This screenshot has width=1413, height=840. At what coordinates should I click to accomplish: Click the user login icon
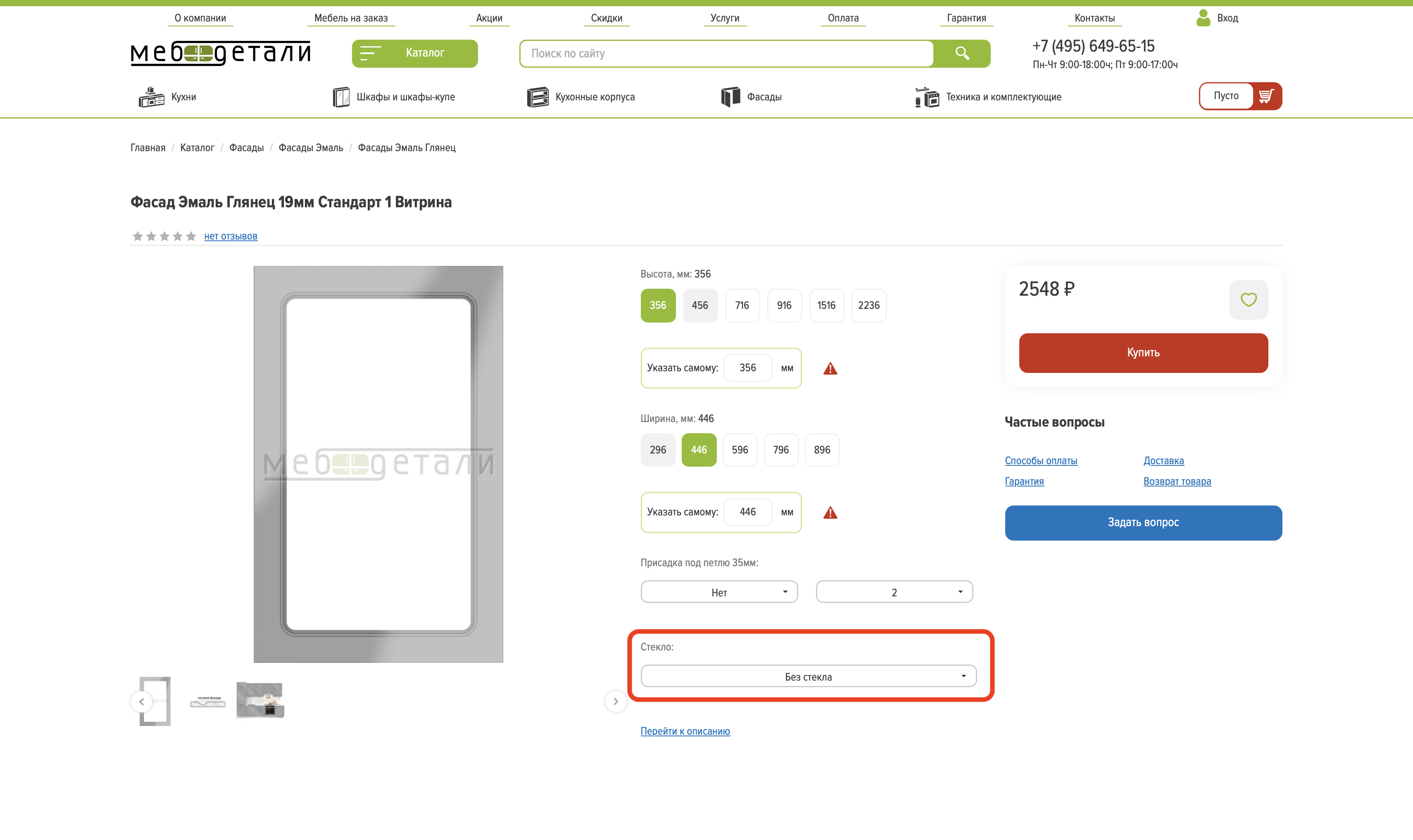tap(1203, 18)
